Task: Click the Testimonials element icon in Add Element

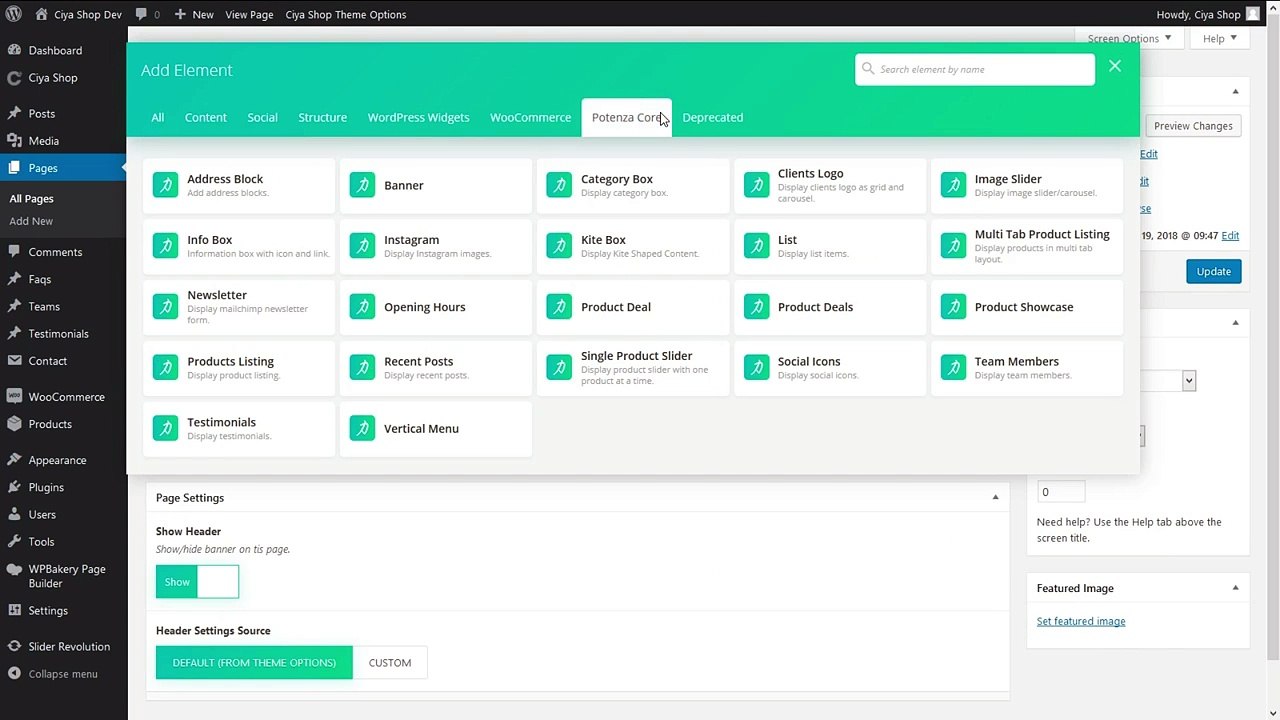Action: 165,428
